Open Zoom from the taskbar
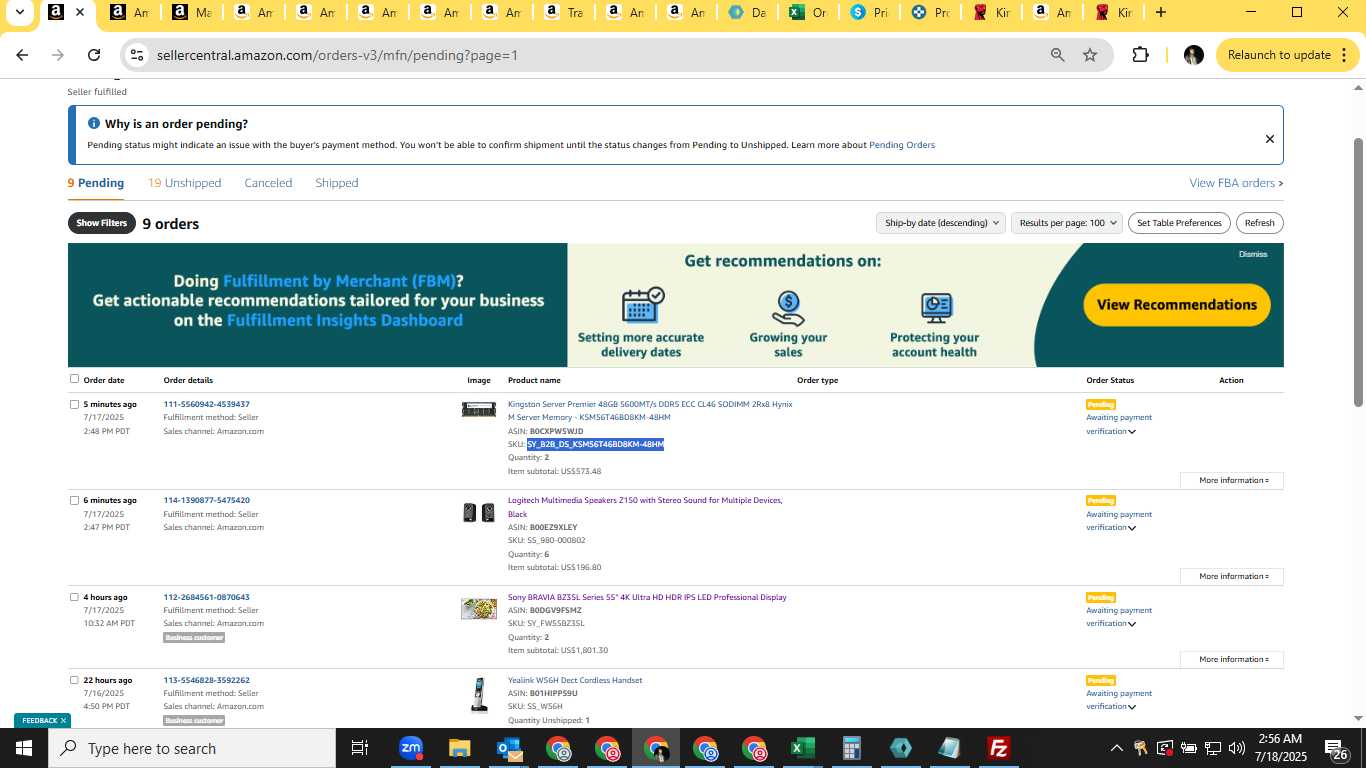Screen dimensions: 1366x768 [x=410, y=748]
